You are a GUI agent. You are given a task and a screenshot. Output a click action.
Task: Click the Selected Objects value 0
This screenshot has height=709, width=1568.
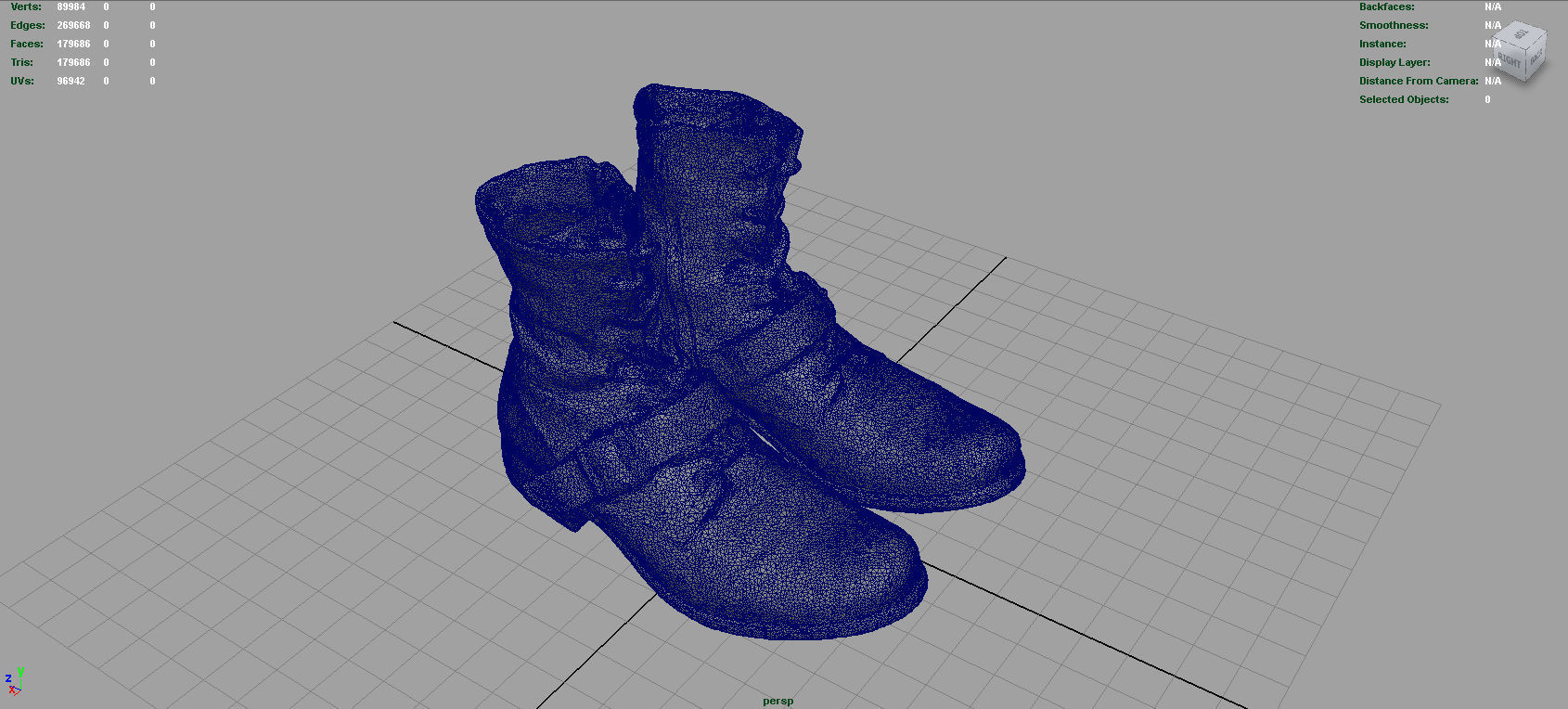[x=1487, y=99]
